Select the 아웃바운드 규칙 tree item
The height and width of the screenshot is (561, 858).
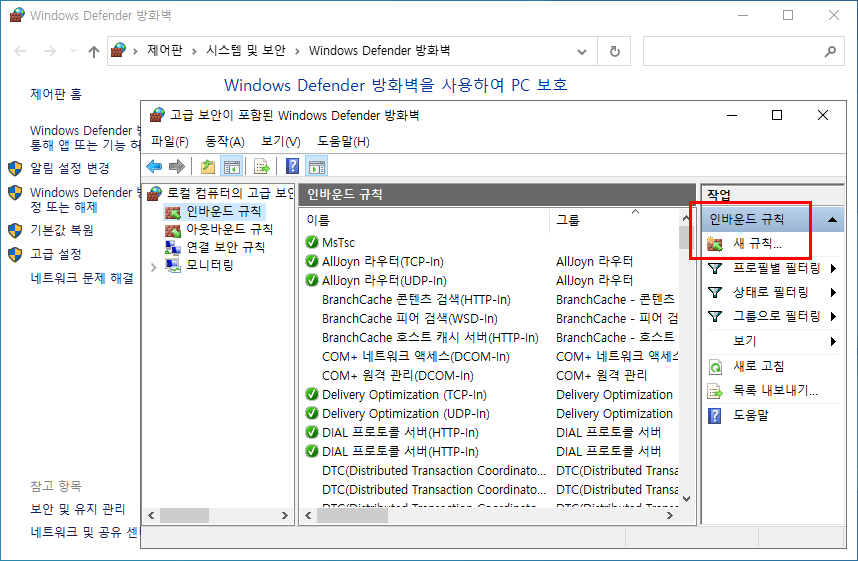[x=229, y=229]
